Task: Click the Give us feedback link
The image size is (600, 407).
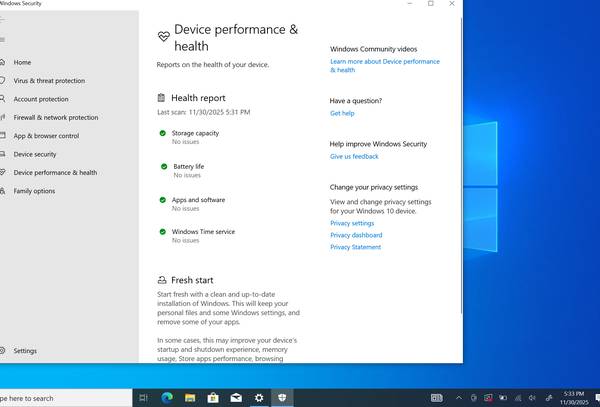Action: tap(354, 156)
